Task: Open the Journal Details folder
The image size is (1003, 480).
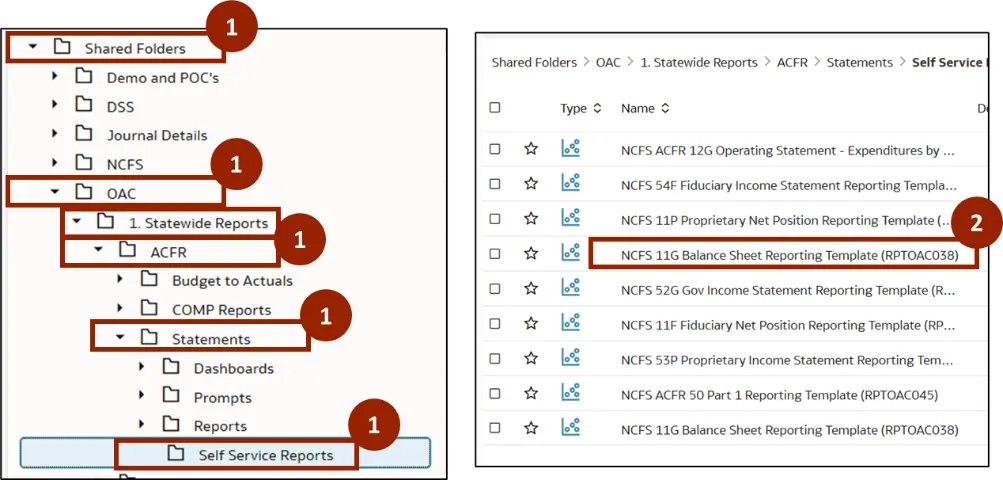Action: tap(157, 135)
